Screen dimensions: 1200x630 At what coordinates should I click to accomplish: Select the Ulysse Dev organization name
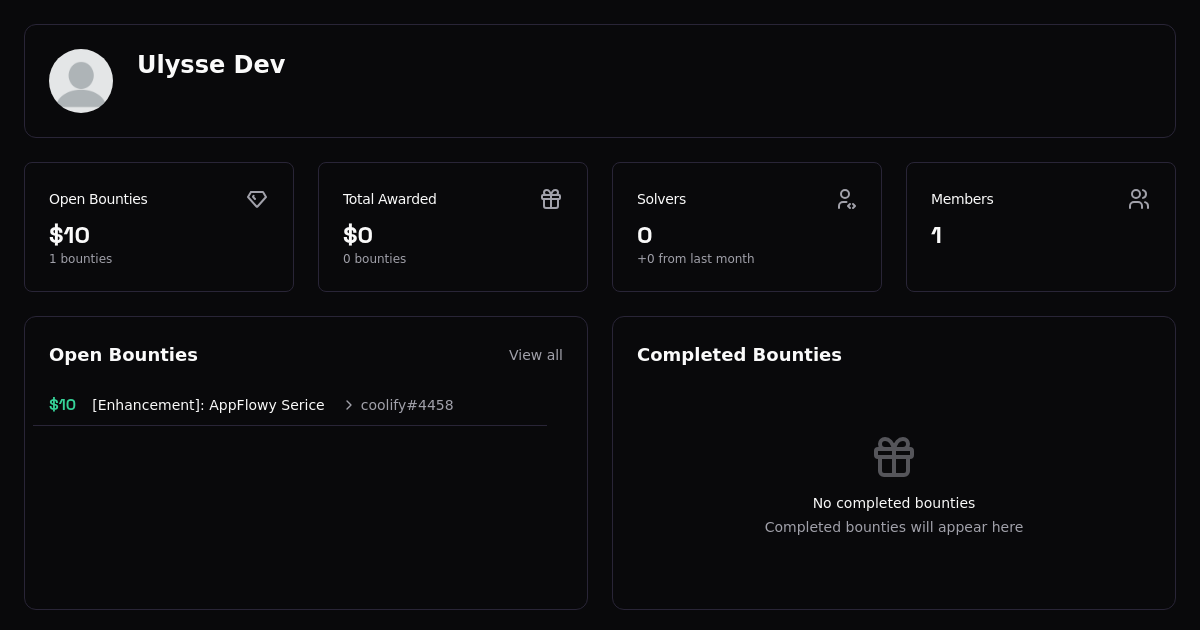pos(211,65)
